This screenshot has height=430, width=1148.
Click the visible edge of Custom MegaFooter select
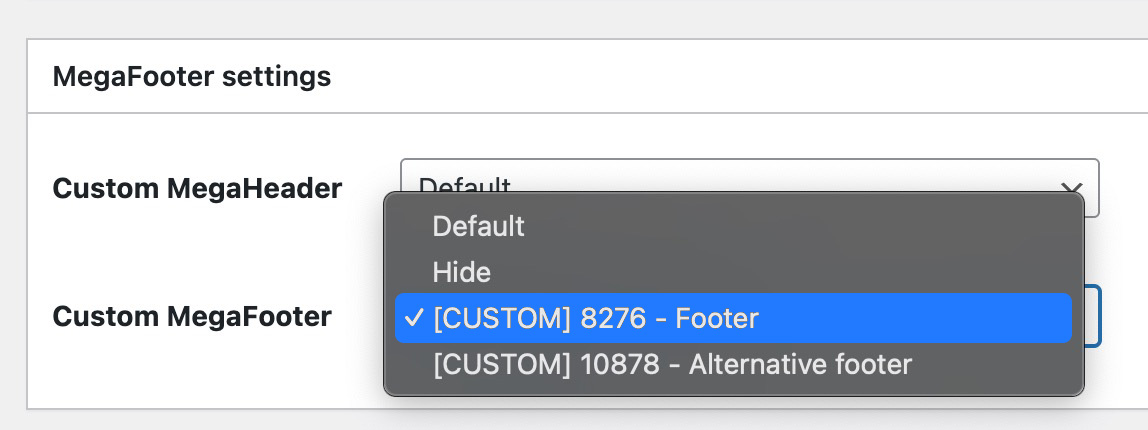pos(1093,317)
